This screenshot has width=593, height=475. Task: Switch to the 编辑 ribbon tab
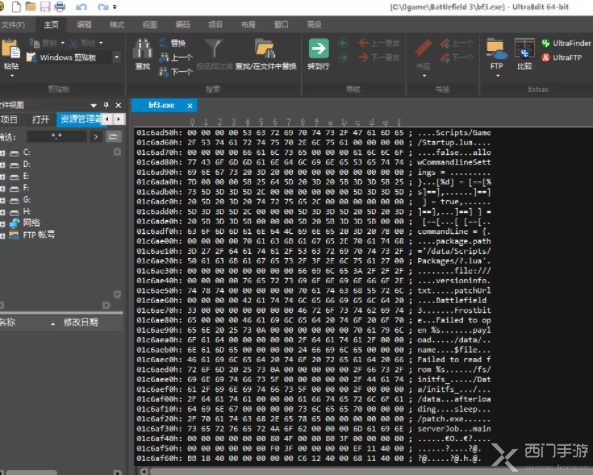(84, 25)
